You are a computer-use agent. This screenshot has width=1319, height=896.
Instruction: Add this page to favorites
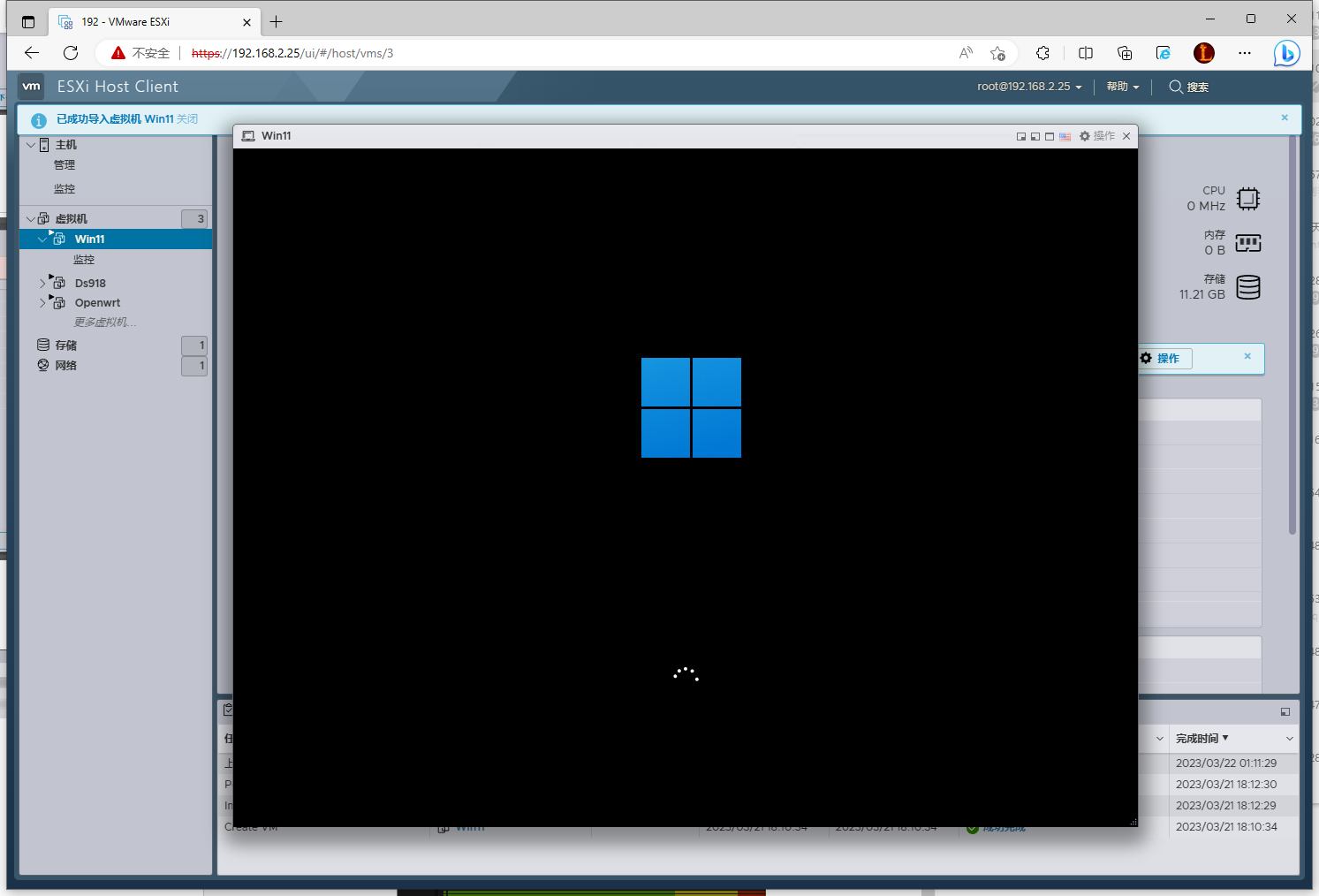click(997, 53)
